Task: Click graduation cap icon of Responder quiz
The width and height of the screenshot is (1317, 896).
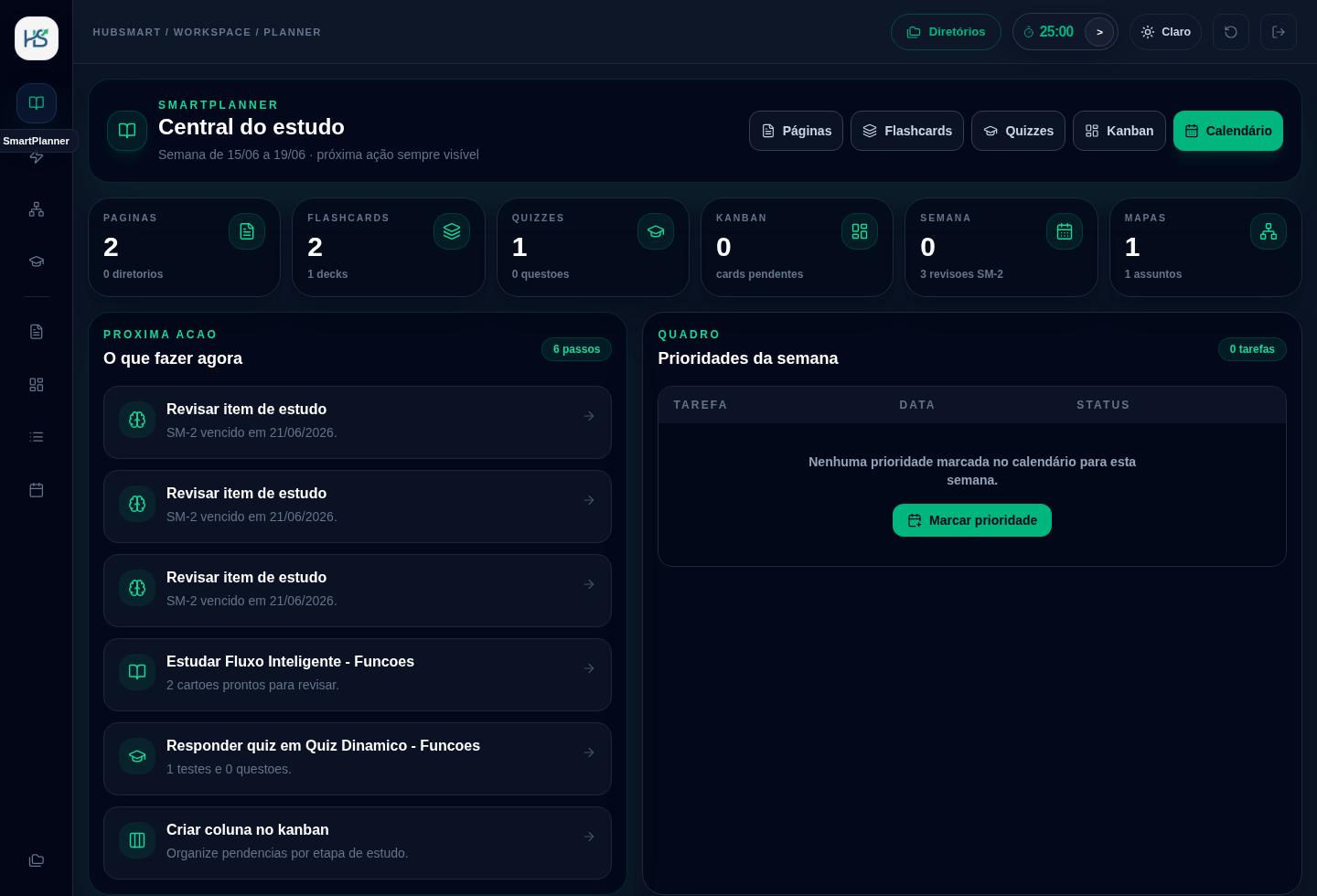Action: [137, 756]
